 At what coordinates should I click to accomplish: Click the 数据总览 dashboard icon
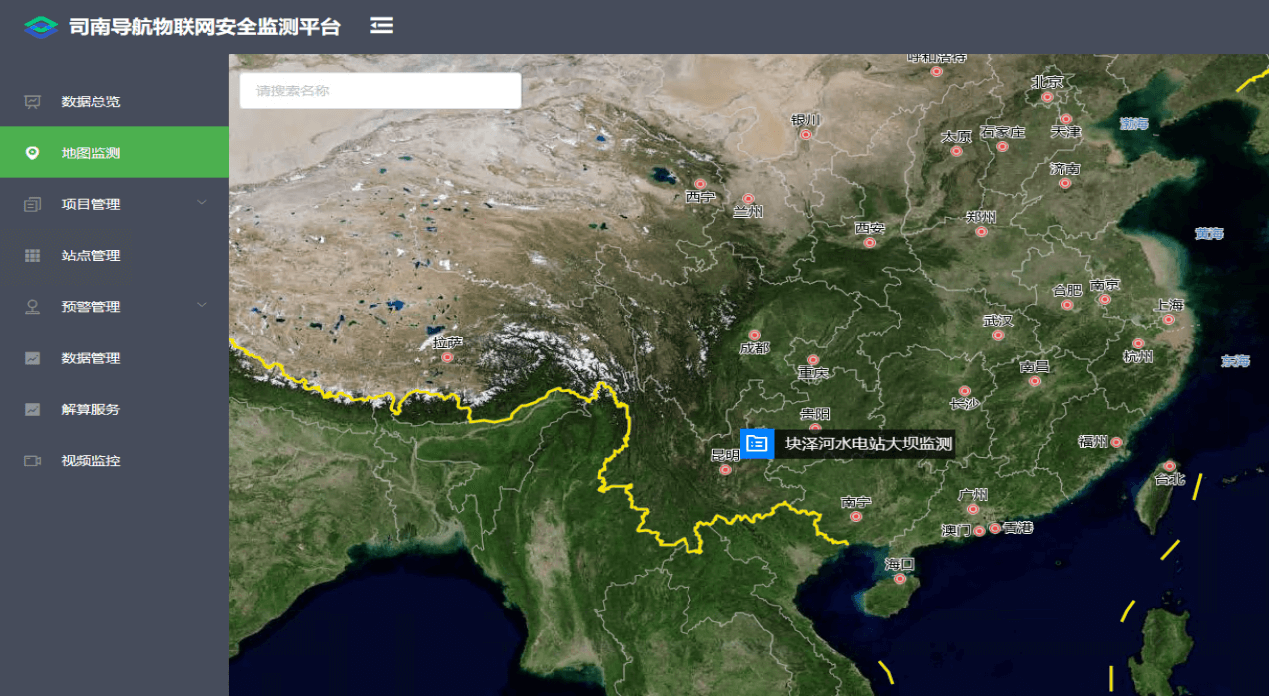(x=33, y=101)
